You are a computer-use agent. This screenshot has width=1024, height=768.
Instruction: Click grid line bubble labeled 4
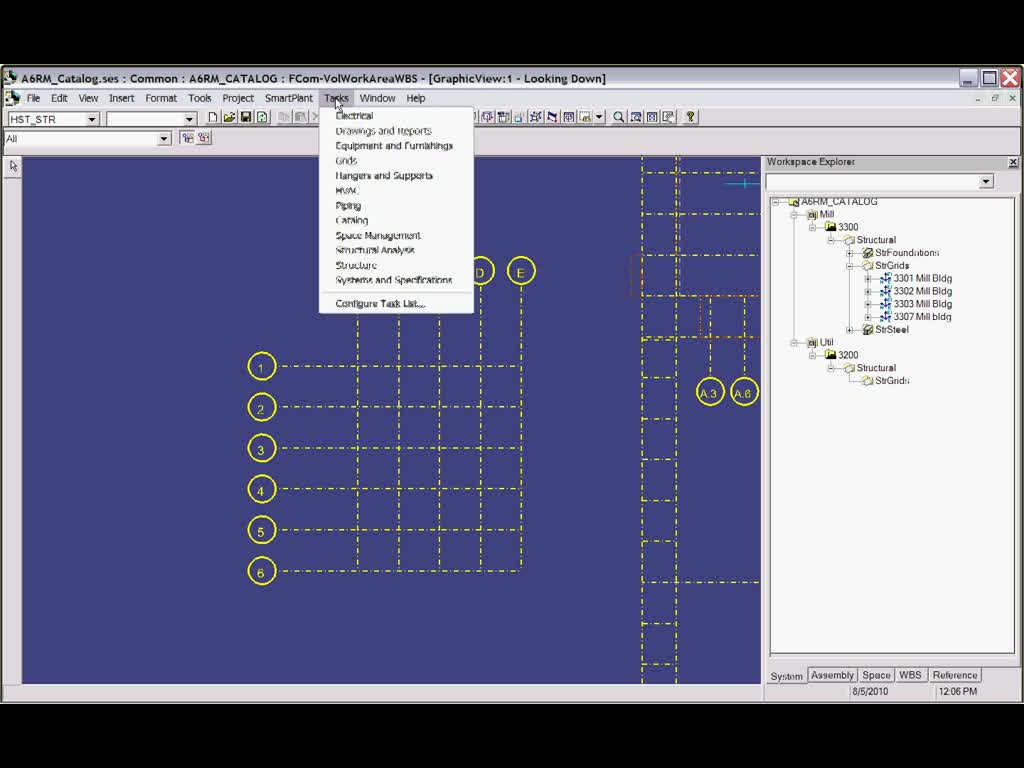tap(261, 490)
